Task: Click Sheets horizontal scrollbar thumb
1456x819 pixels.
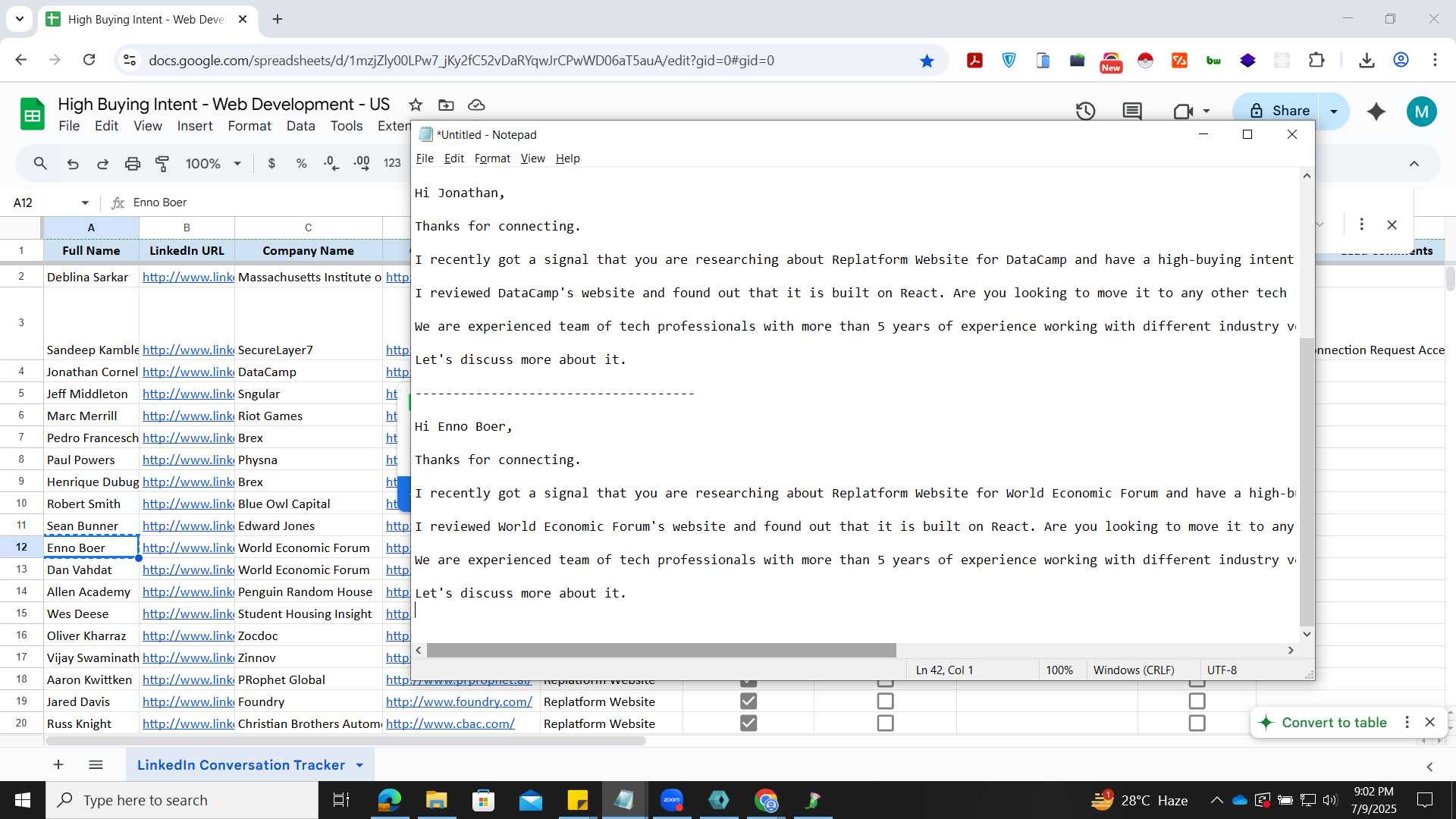Action: coord(345,741)
